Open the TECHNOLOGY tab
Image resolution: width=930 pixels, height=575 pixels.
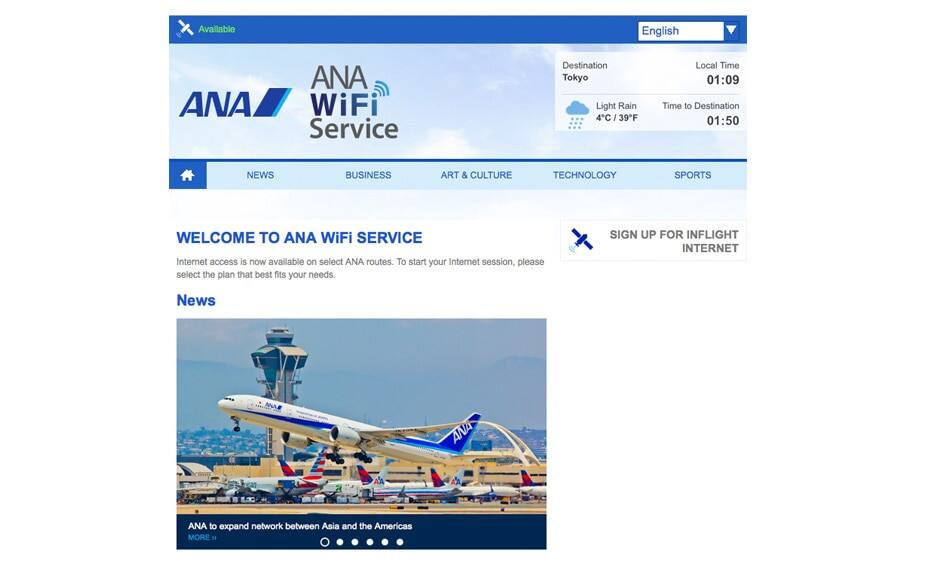tap(585, 175)
